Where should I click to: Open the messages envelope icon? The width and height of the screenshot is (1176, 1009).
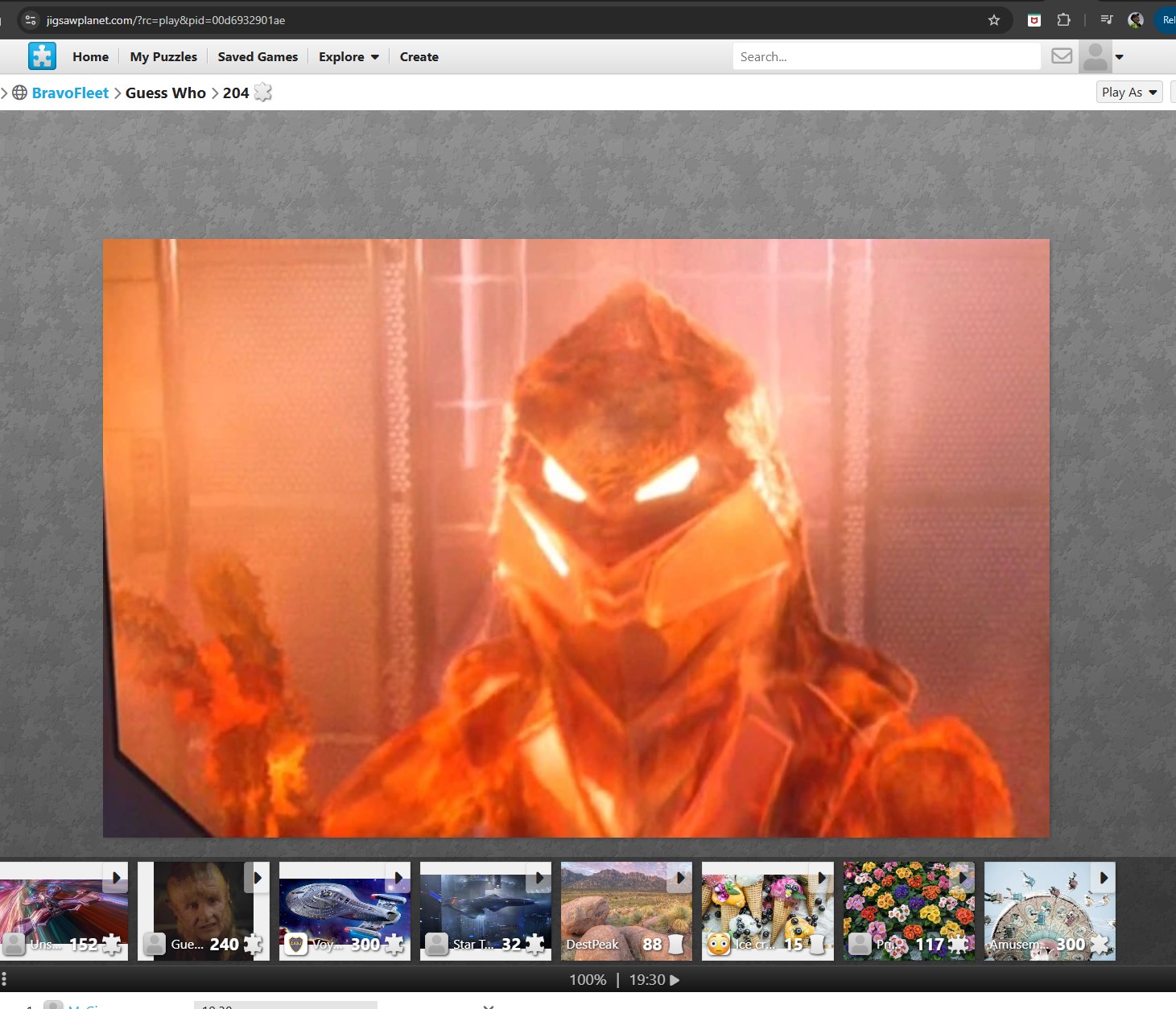pos(1062,56)
